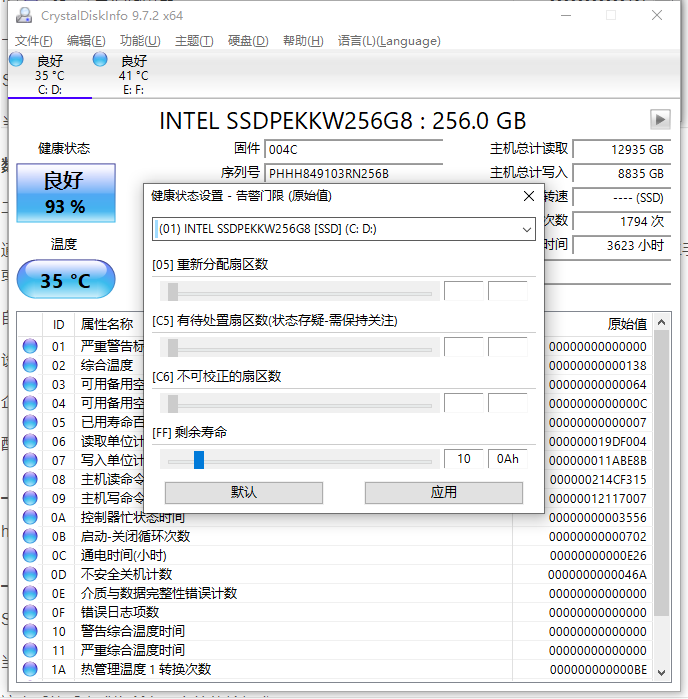Click the next disk arrow button
The image size is (688, 699).
660,119
